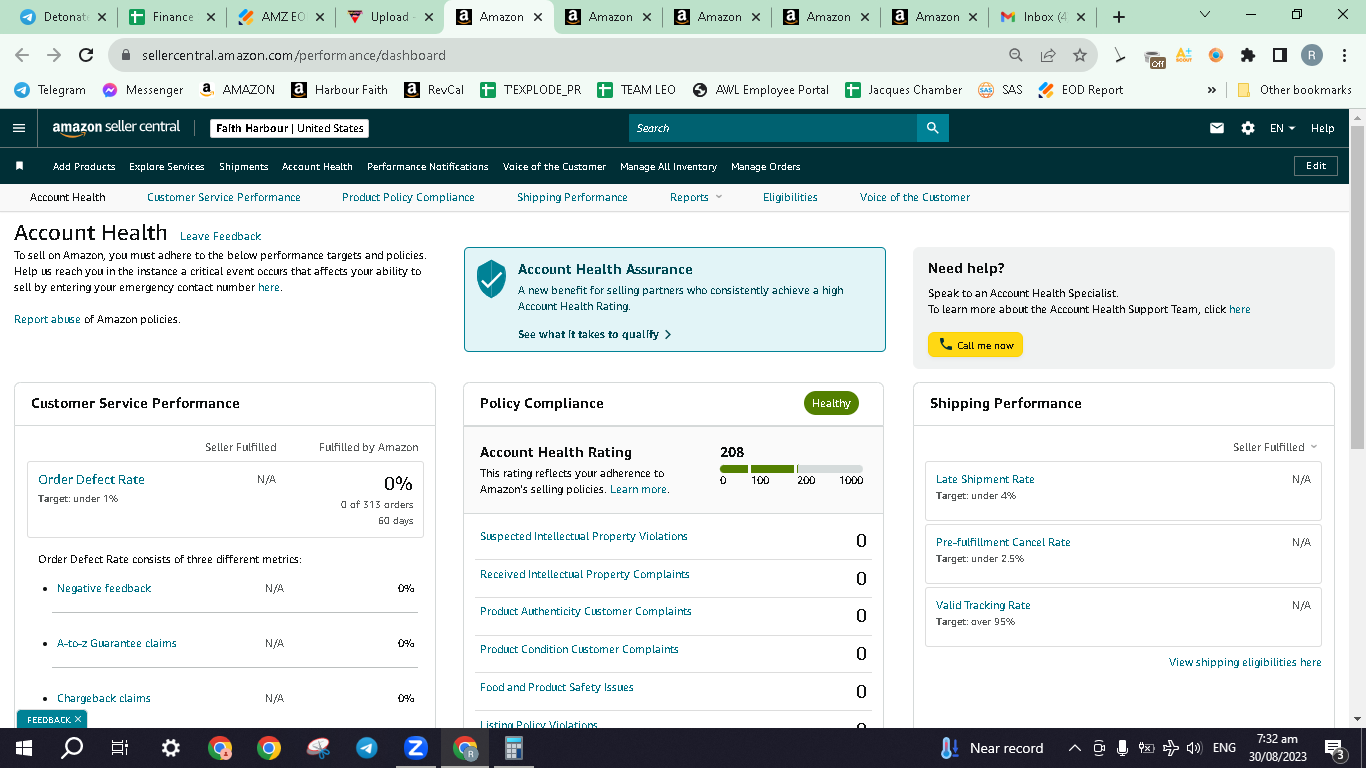
Task: Click the Edit button in the navigation bar
Action: [x=1316, y=166]
